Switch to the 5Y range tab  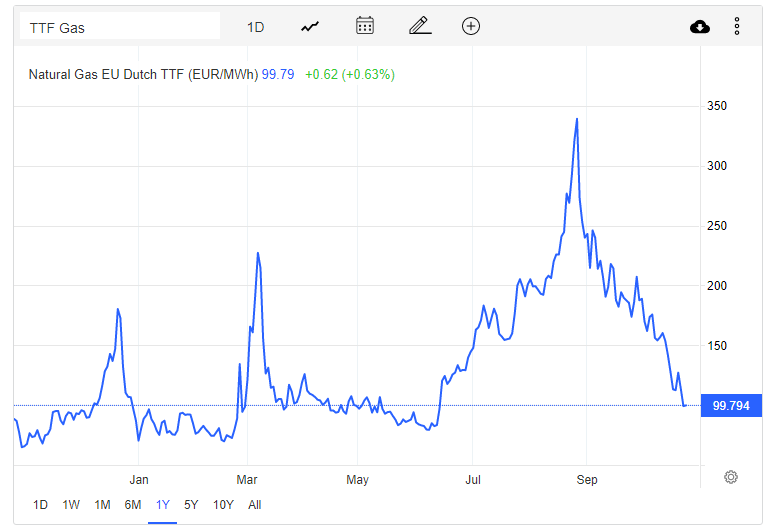(x=191, y=505)
